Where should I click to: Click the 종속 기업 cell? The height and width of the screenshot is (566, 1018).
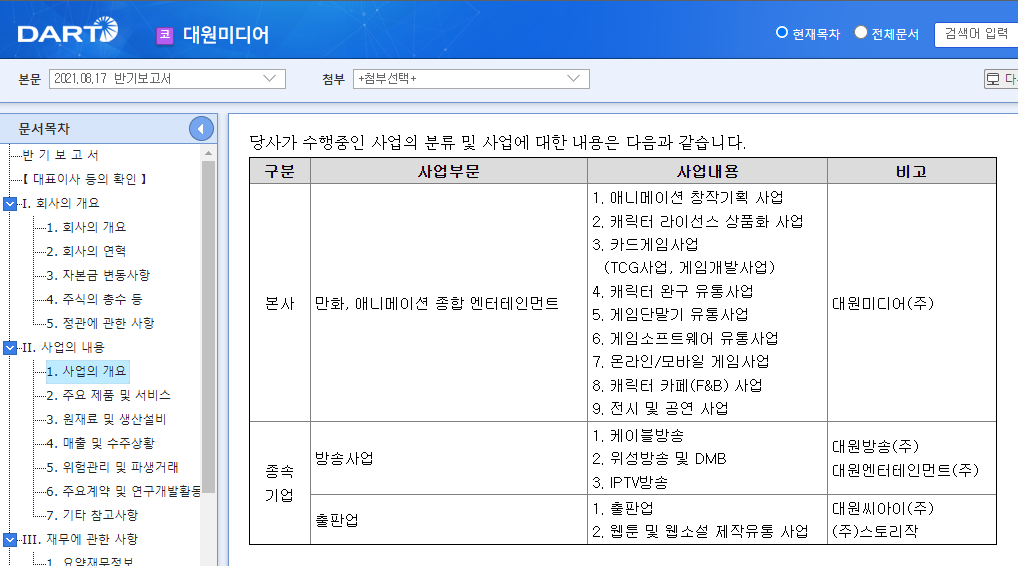(280, 483)
